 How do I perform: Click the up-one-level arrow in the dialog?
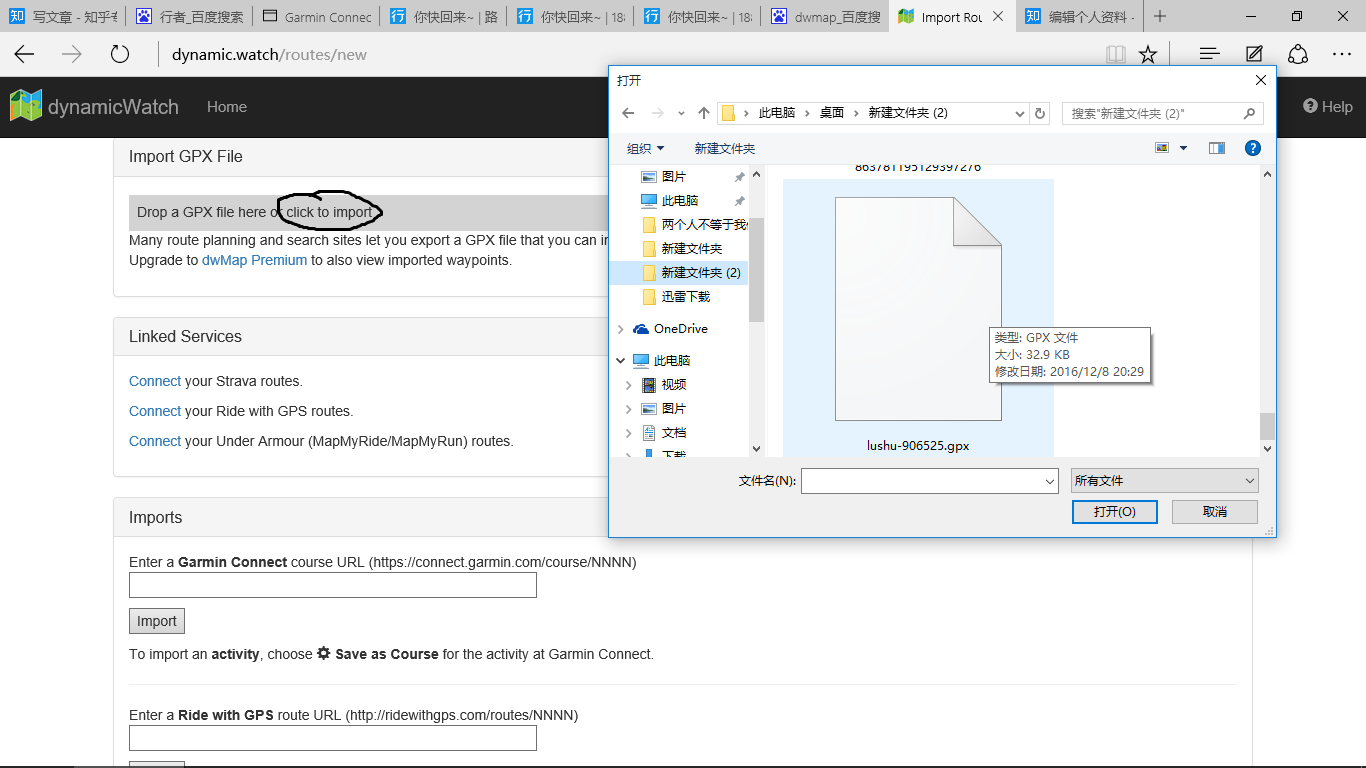pos(704,113)
